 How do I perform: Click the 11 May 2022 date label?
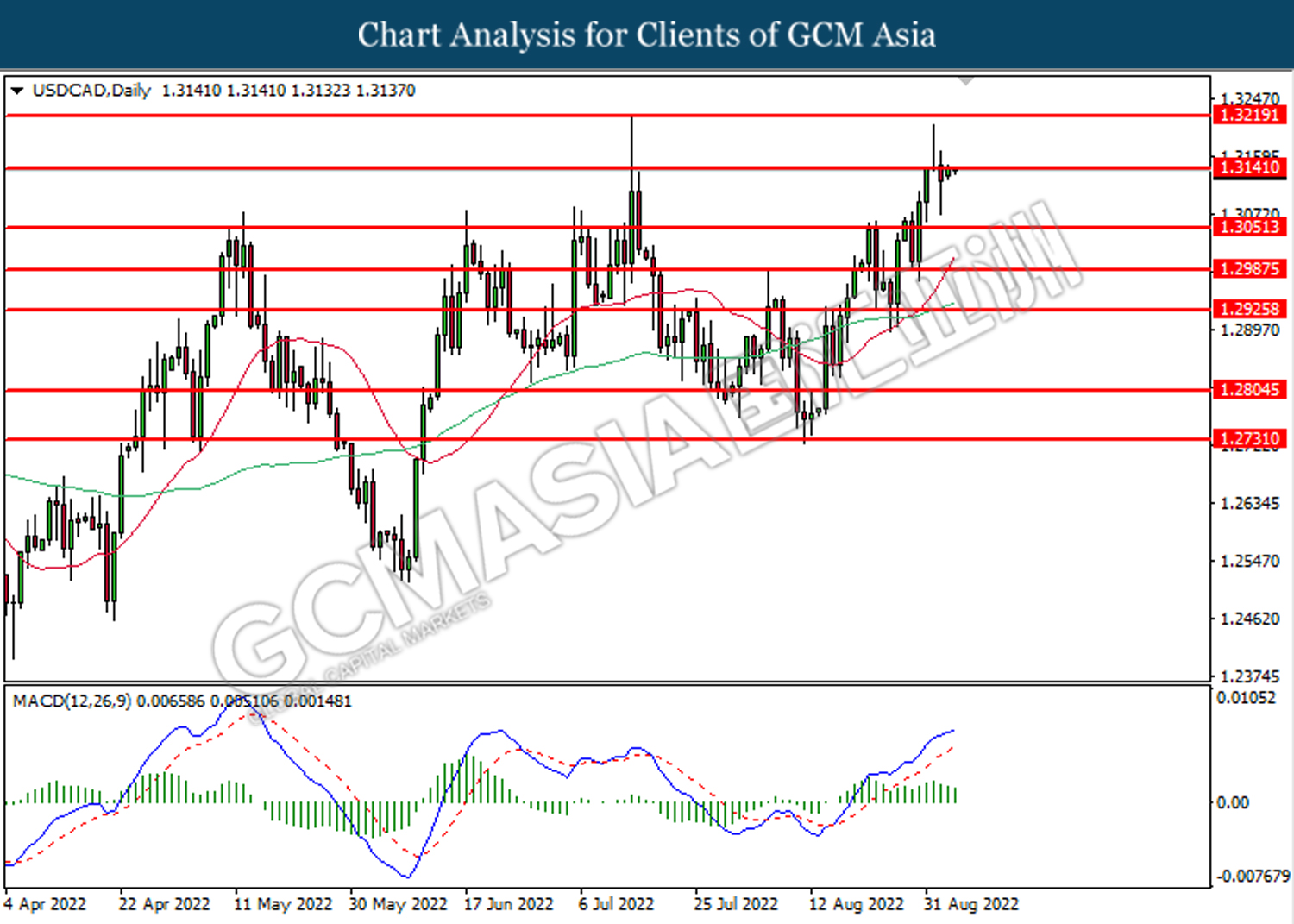click(x=283, y=905)
